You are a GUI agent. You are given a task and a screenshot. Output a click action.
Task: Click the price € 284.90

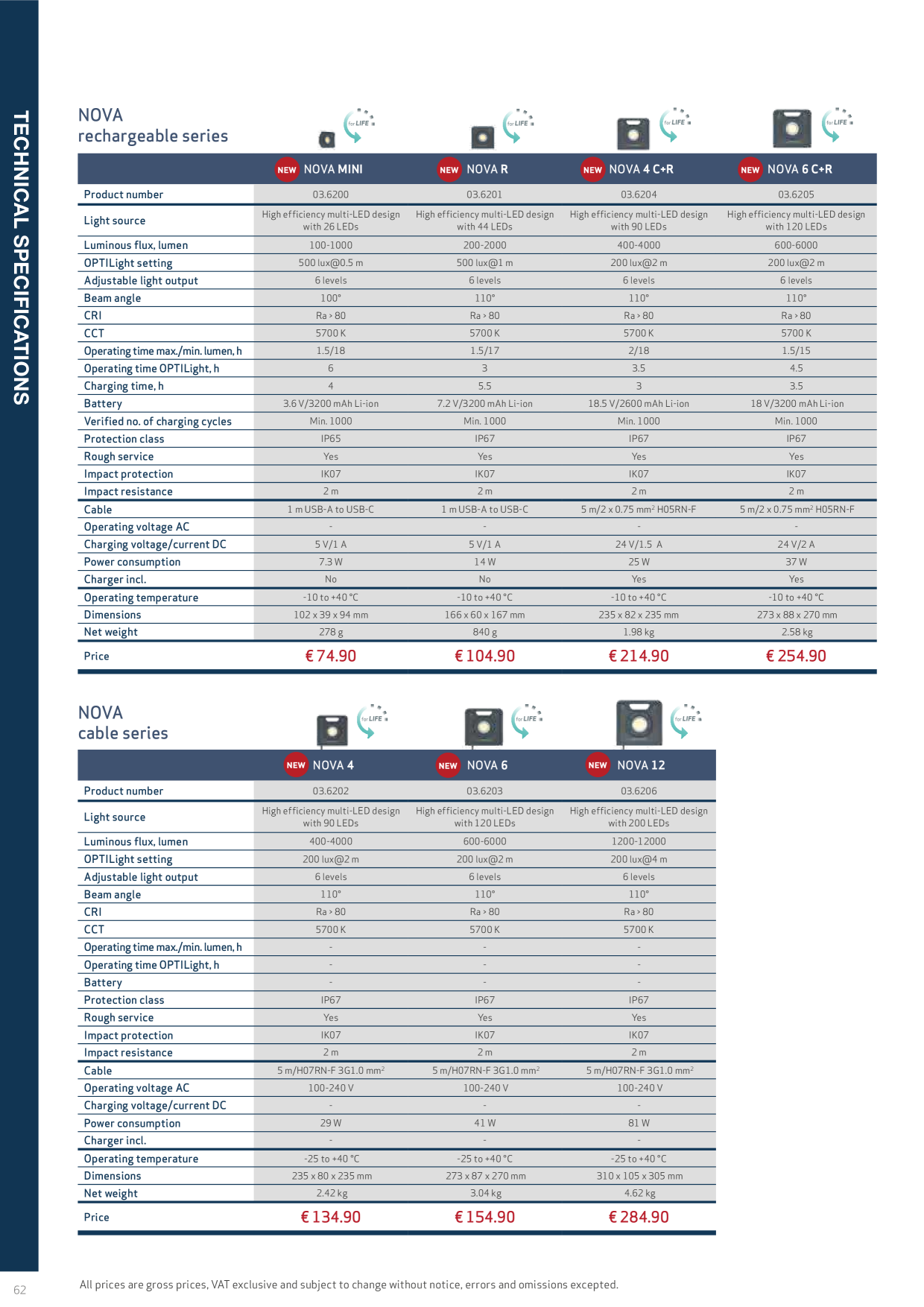pyautogui.click(x=639, y=1217)
